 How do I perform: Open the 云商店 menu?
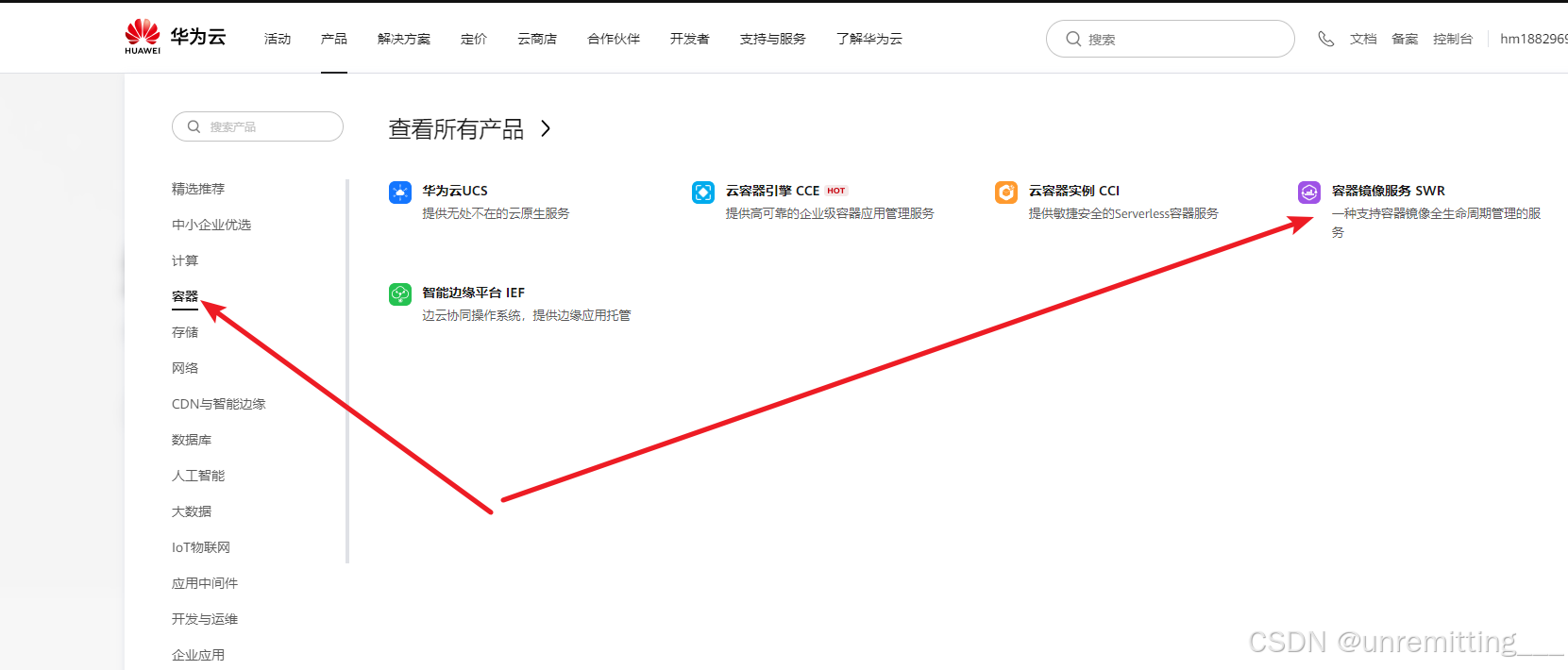click(537, 39)
